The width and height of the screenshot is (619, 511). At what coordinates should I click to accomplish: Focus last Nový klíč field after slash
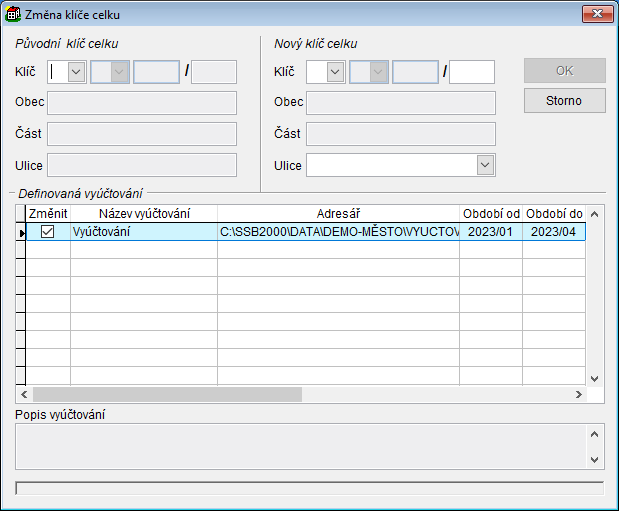point(472,71)
